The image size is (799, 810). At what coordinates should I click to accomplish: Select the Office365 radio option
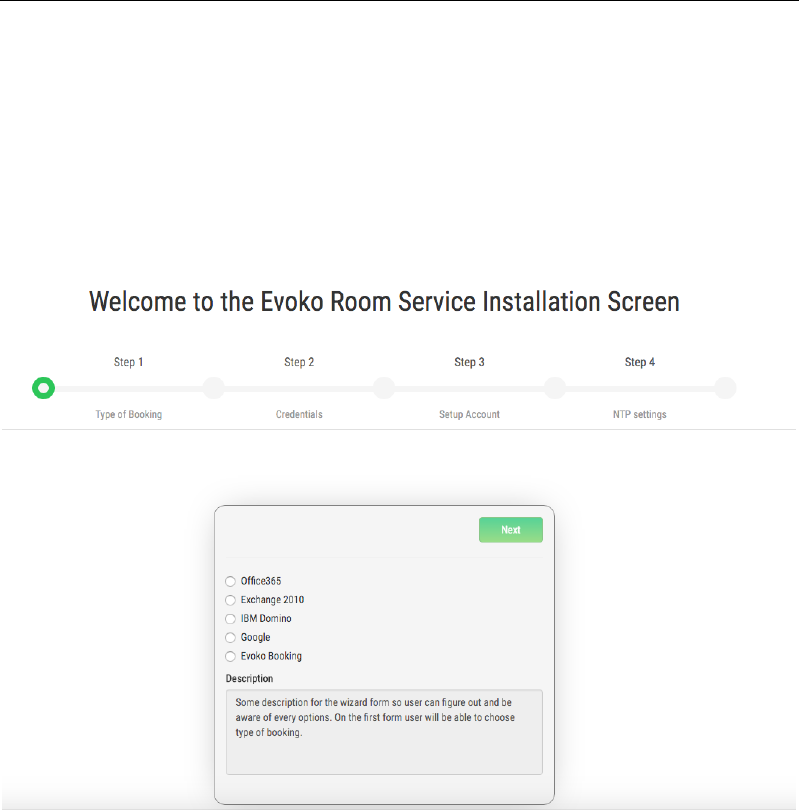pos(230,581)
